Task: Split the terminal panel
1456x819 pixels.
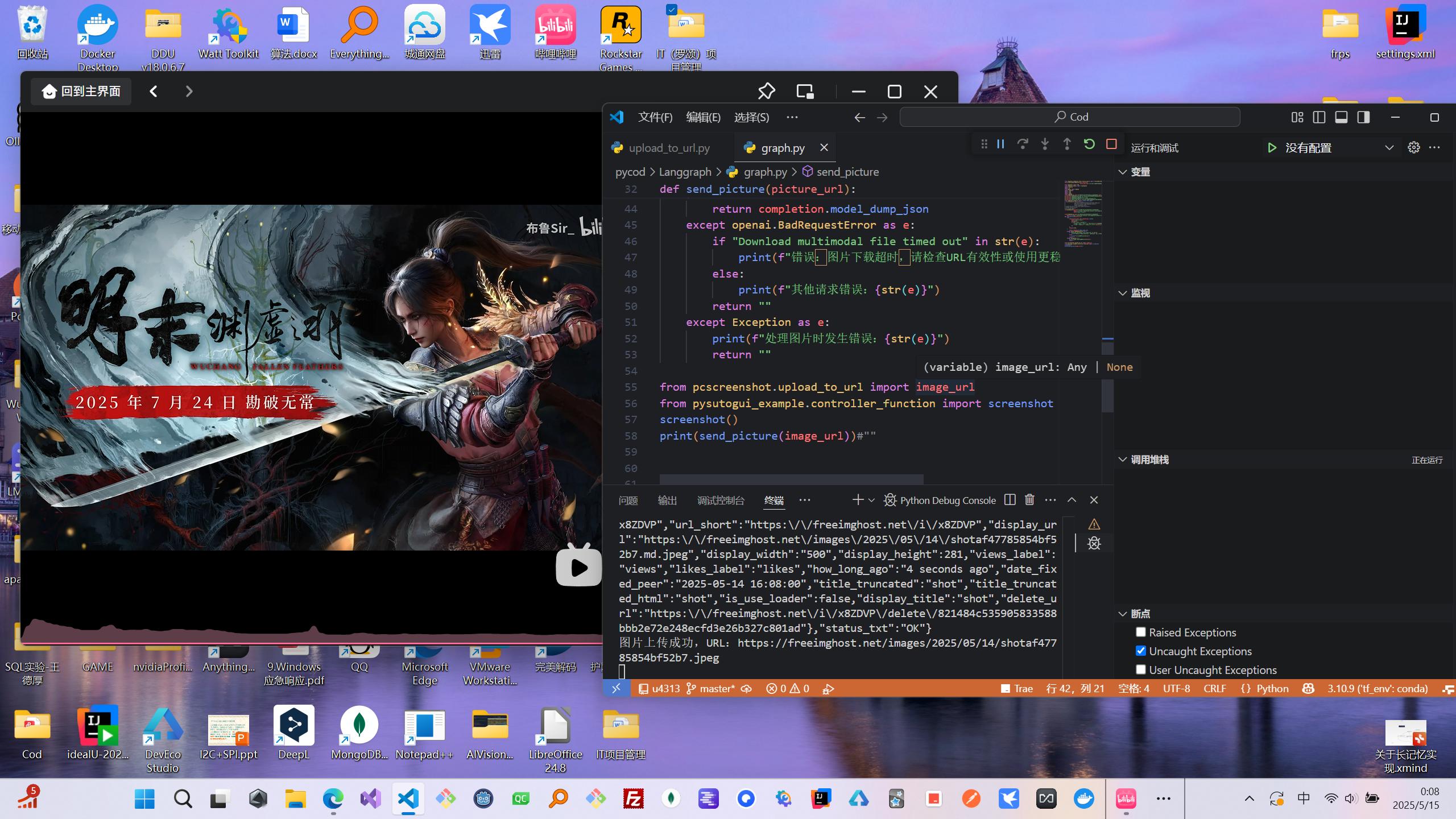Action: pos(1010,500)
